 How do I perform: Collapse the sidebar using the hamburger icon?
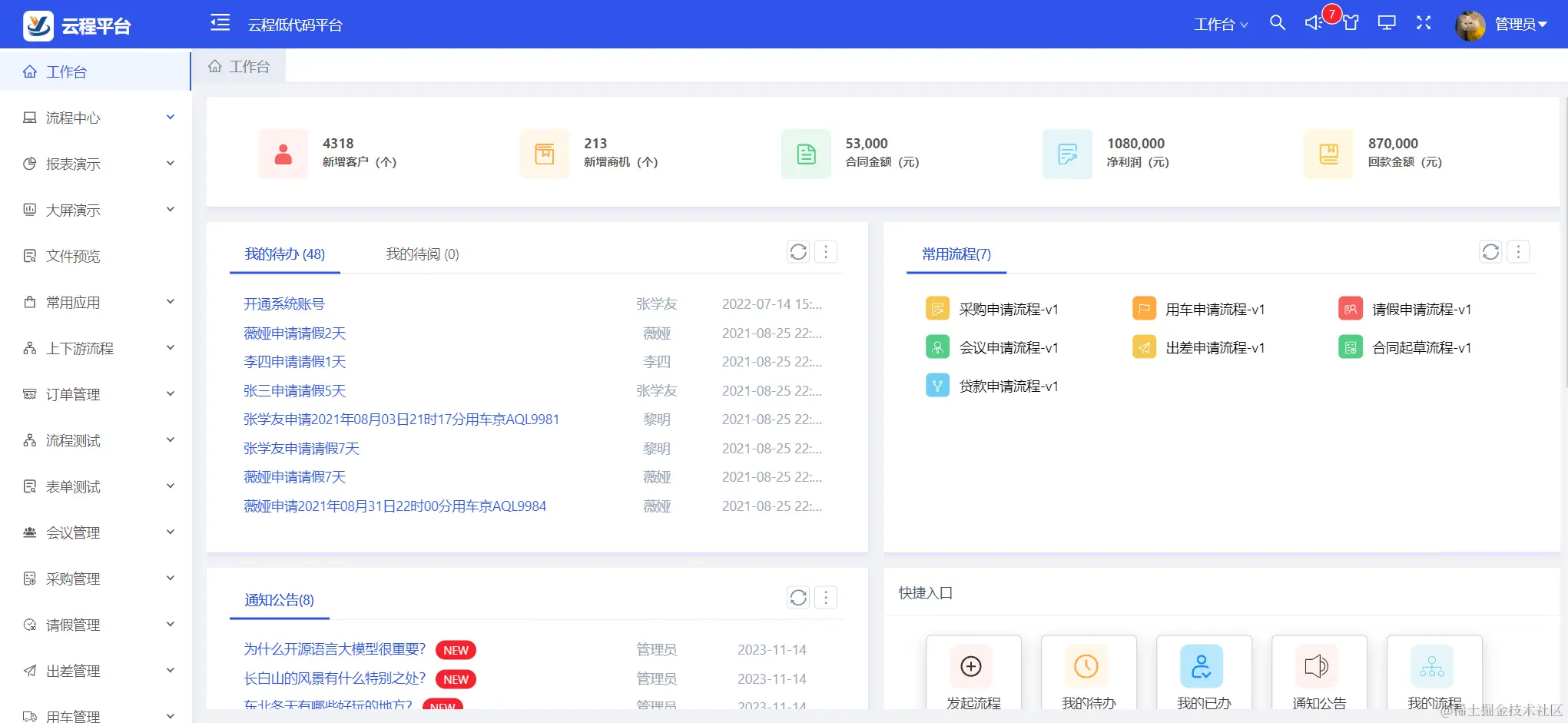[x=220, y=24]
